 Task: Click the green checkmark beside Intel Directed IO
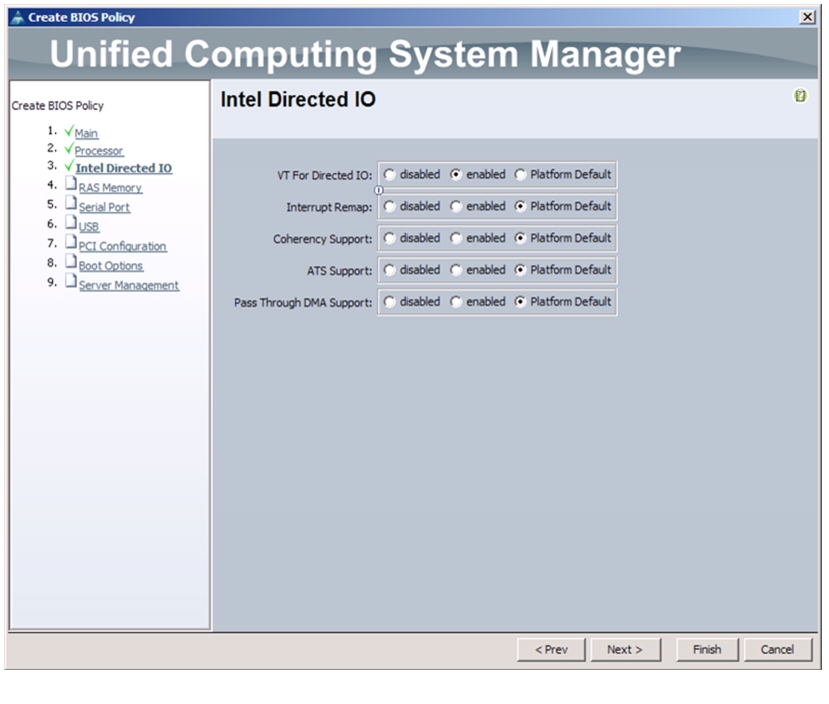coord(69,166)
